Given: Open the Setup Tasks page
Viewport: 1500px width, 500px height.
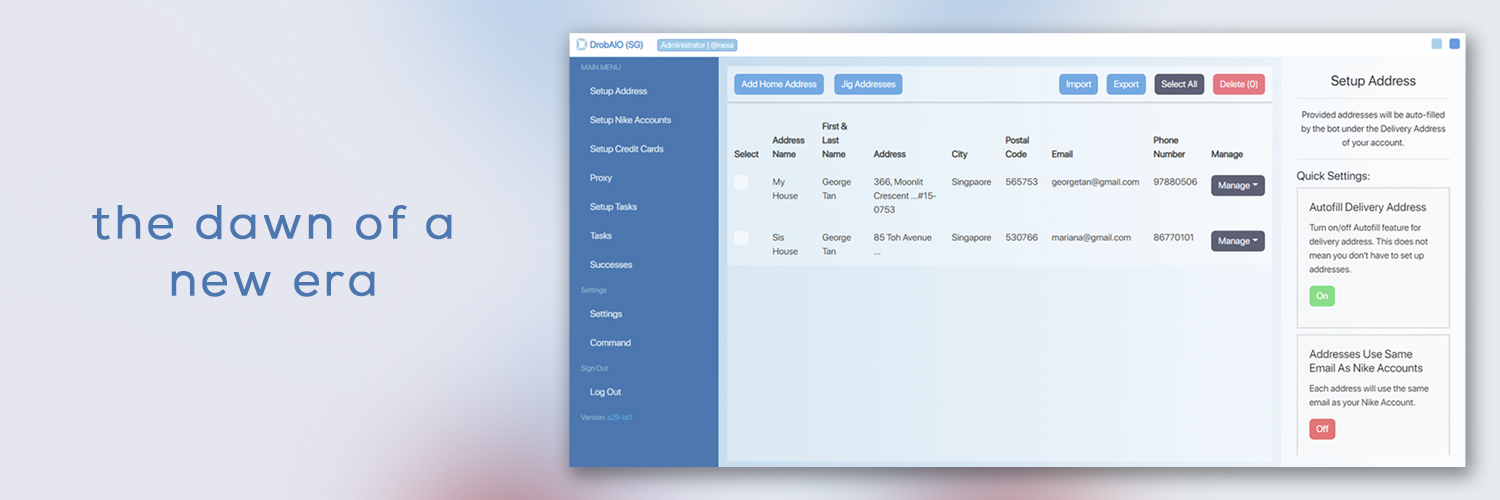Looking at the screenshot, I should [613, 207].
